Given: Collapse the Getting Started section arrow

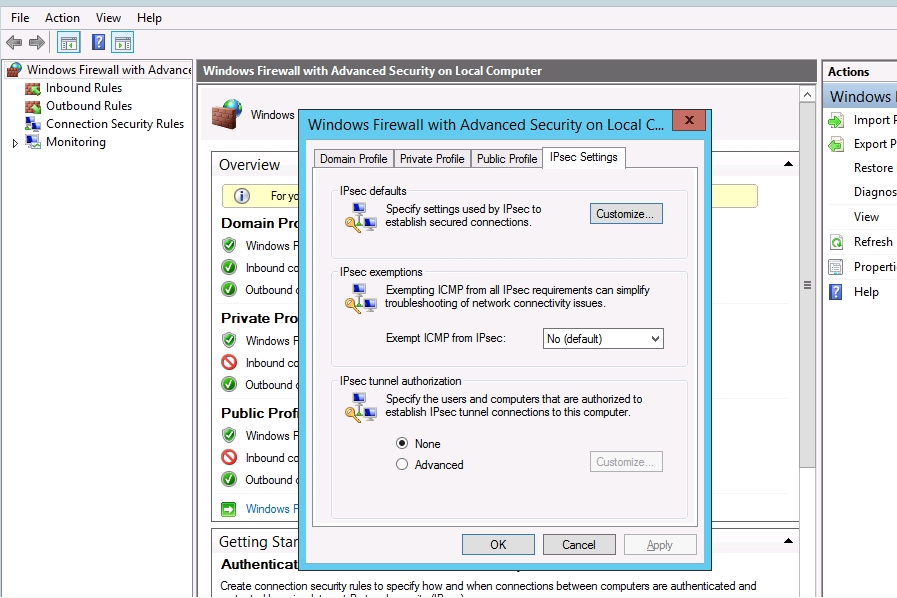Looking at the screenshot, I should point(788,541).
